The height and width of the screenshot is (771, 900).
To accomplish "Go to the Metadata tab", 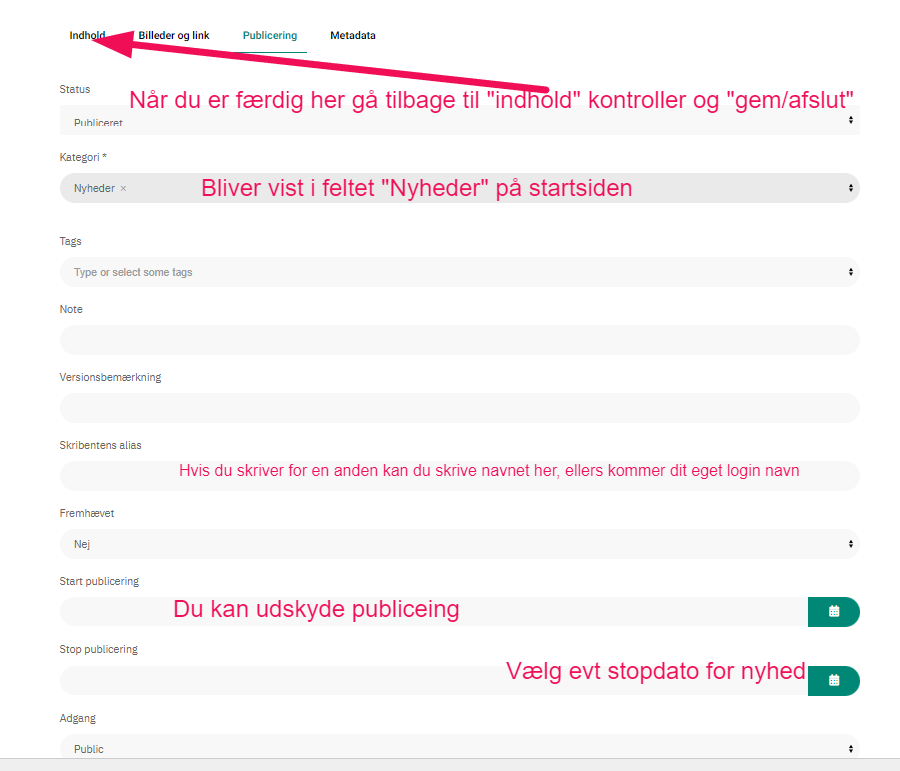I will 353,36.
